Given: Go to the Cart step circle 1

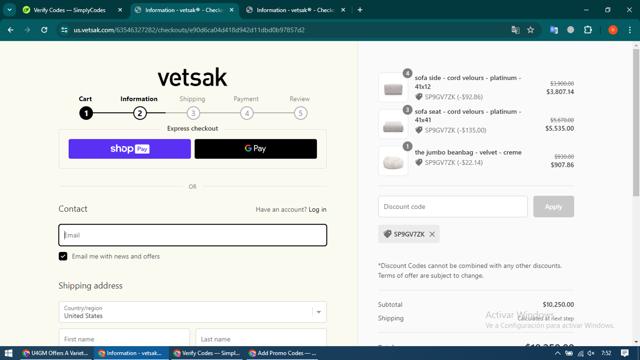Looking at the screenshot, I should (x=86, y=113).
